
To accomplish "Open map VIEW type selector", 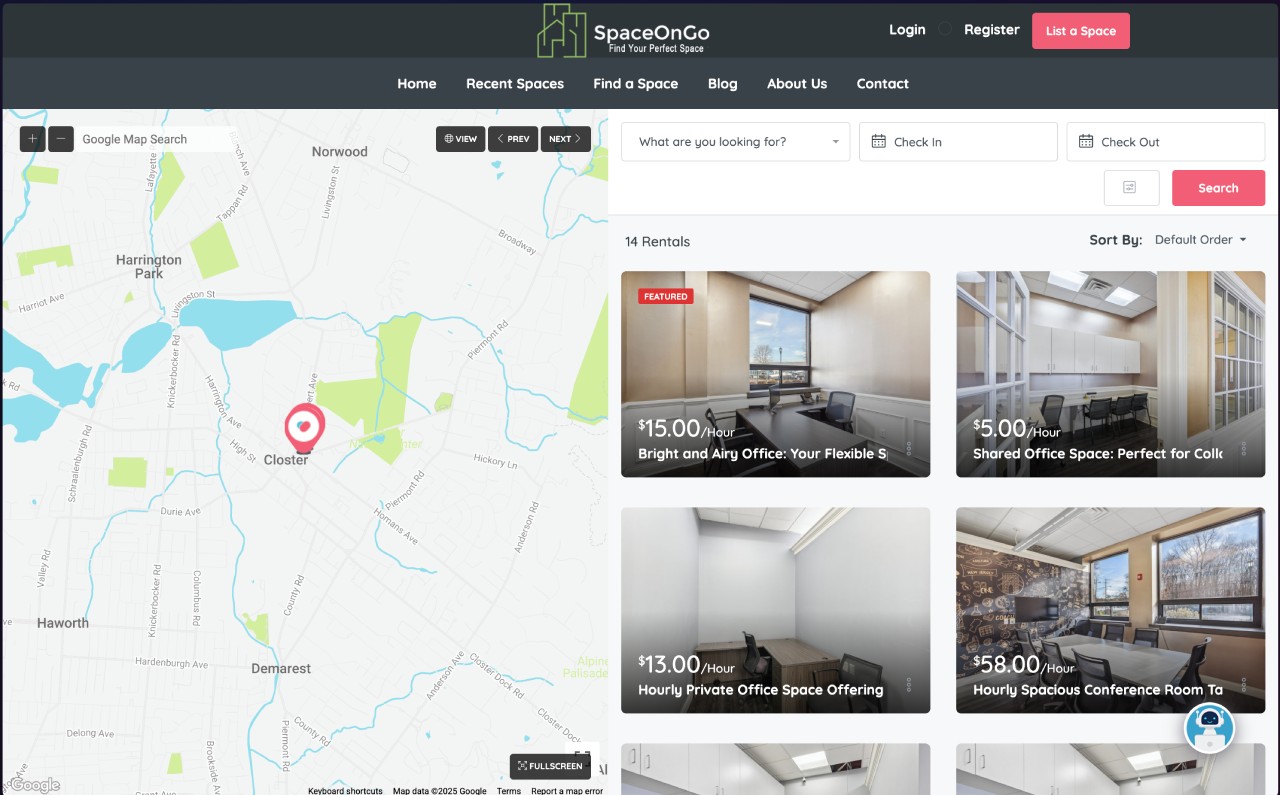I will point(460,139).
